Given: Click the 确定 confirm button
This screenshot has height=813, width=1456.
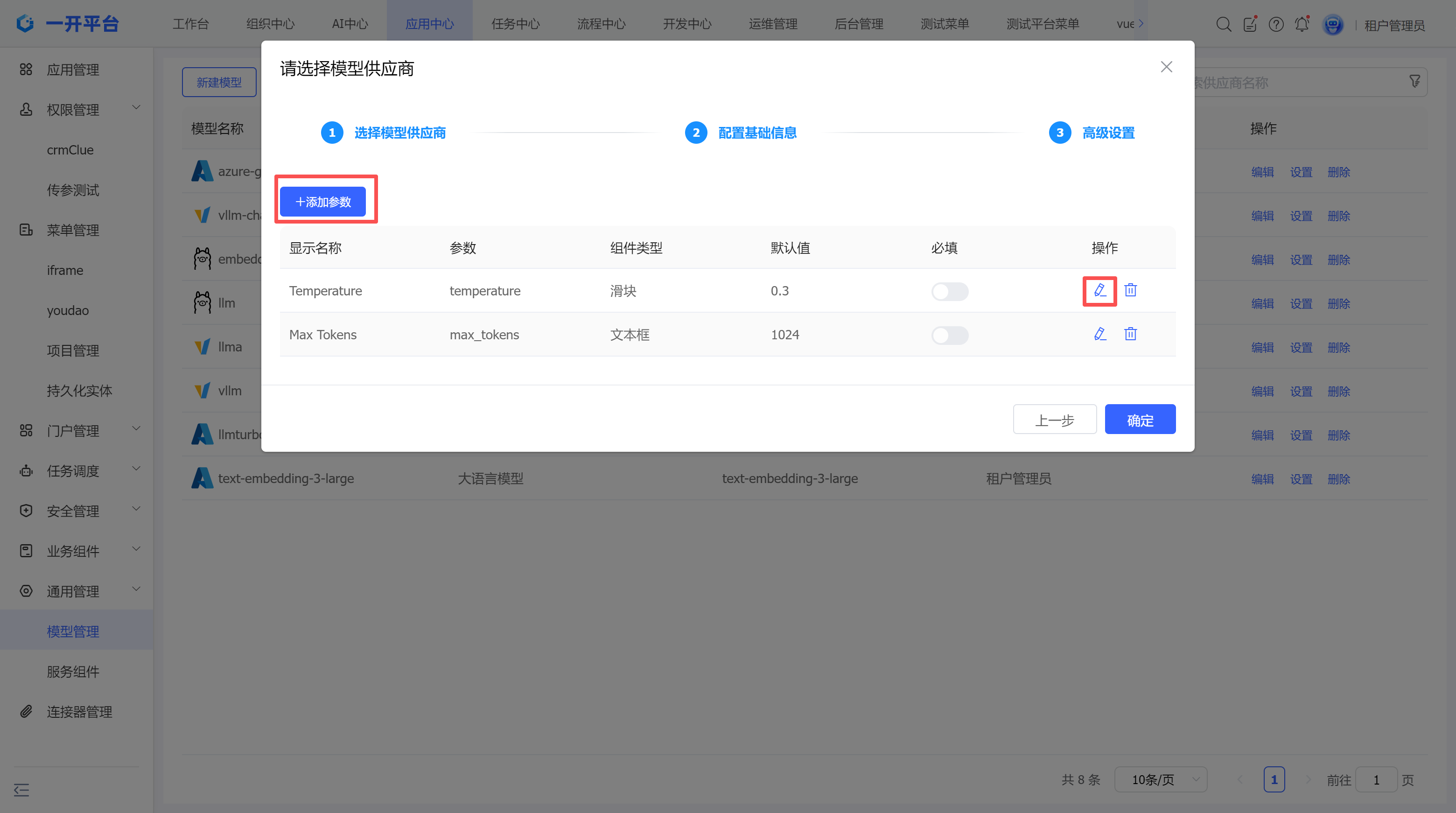Looking at the screenshot, I should [x=1140, y=420].
